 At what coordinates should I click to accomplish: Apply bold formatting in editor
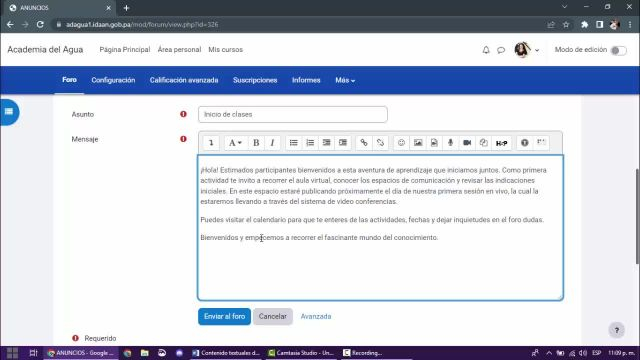(256, 143)
